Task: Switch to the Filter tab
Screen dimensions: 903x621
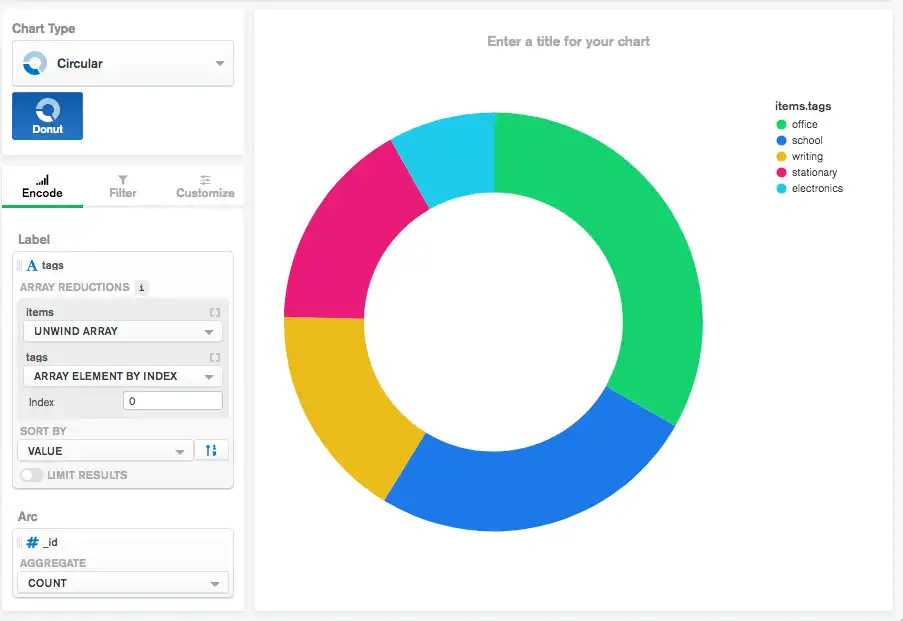Action: pos(123,185)
